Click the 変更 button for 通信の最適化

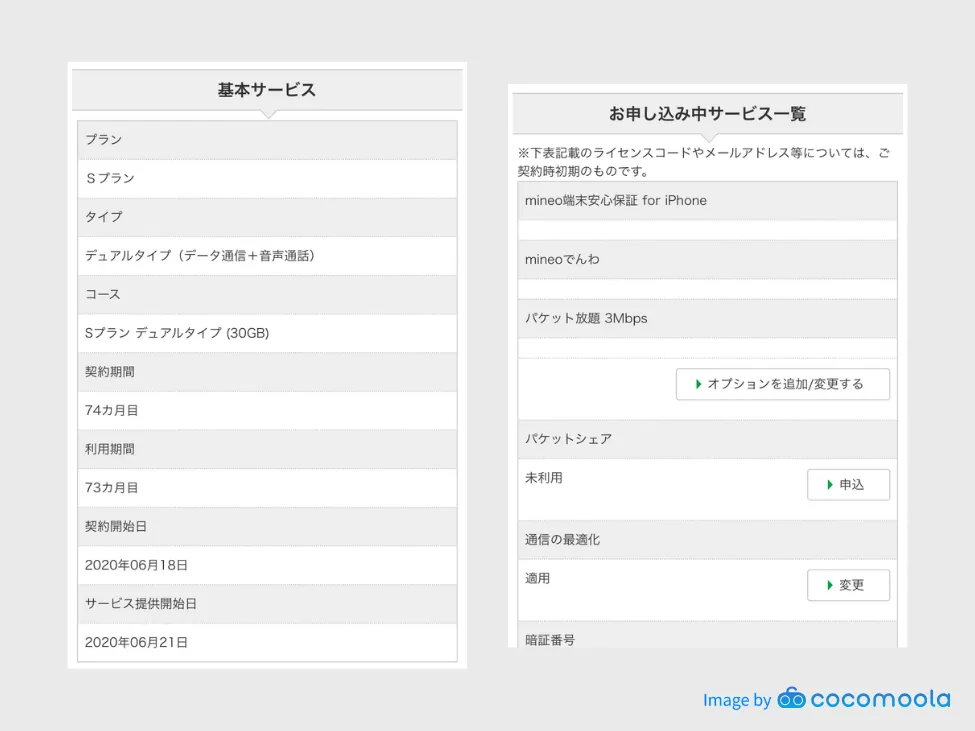click(848, 585)
